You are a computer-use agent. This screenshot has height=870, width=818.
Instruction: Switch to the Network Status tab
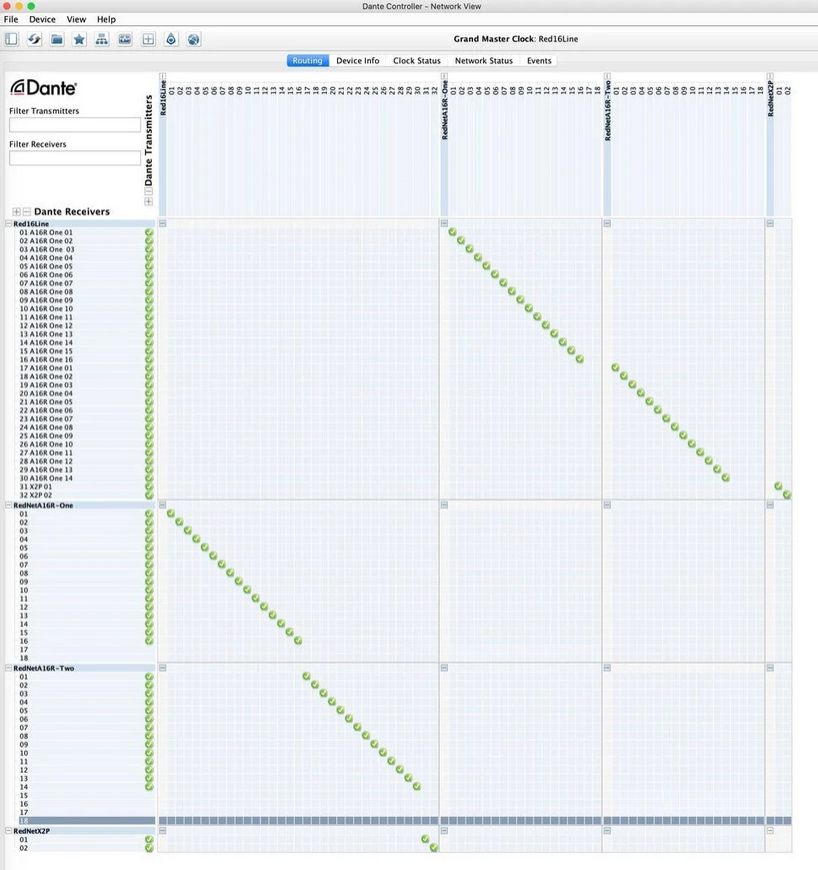click(x=483, y=61)
